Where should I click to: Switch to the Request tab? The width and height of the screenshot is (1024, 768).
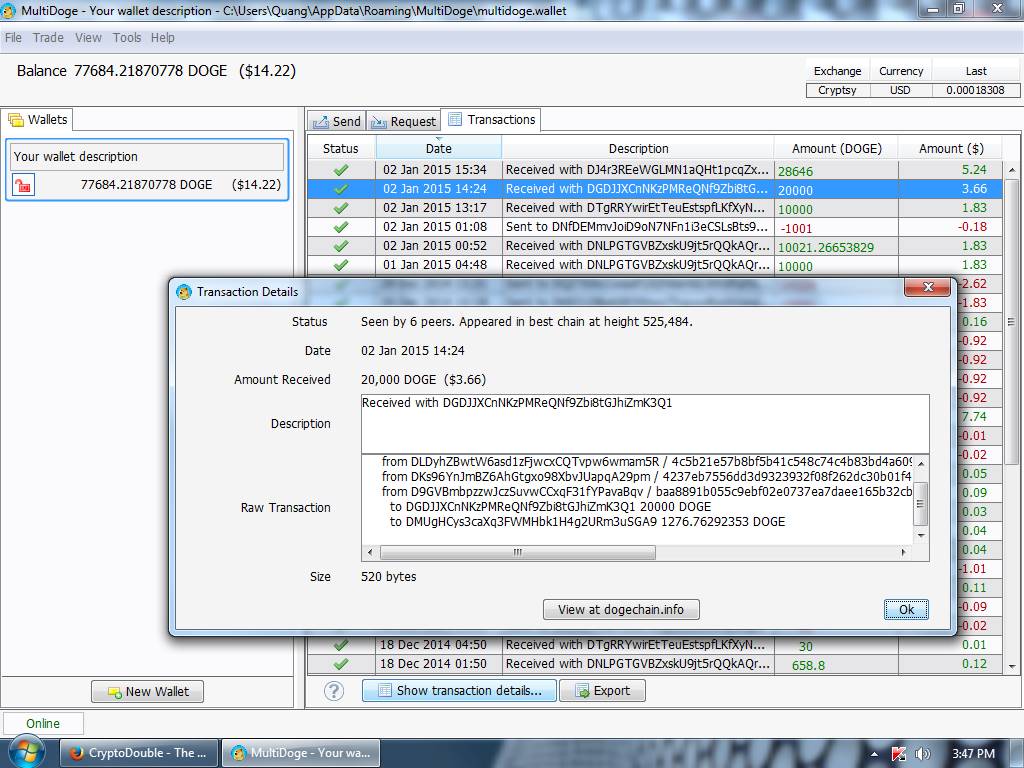[x=403, y=121]
